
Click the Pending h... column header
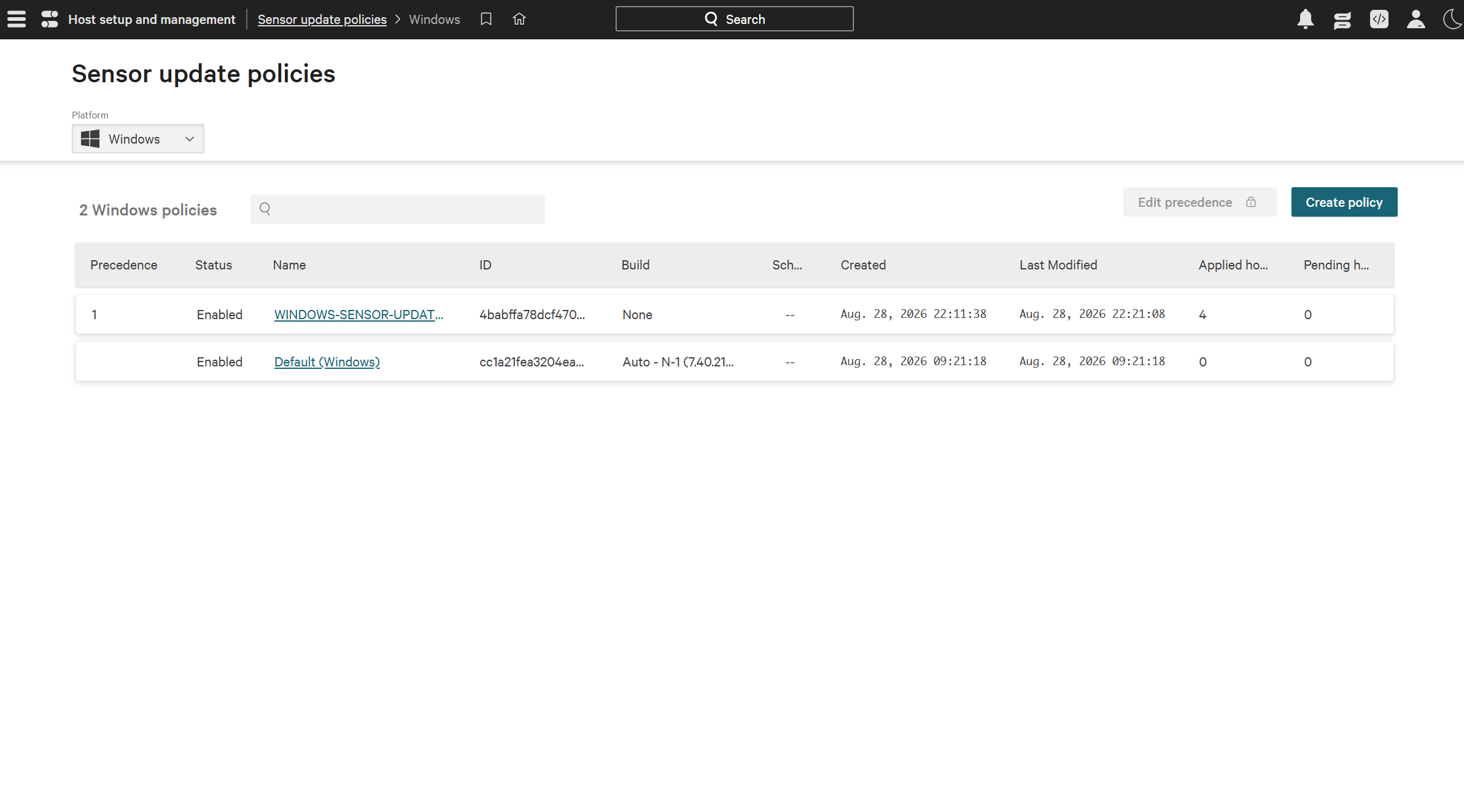coord(1336,265)
